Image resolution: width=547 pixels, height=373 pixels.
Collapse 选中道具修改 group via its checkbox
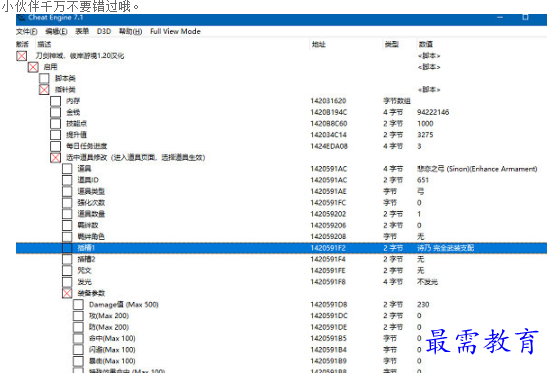[x=55, y=157]
